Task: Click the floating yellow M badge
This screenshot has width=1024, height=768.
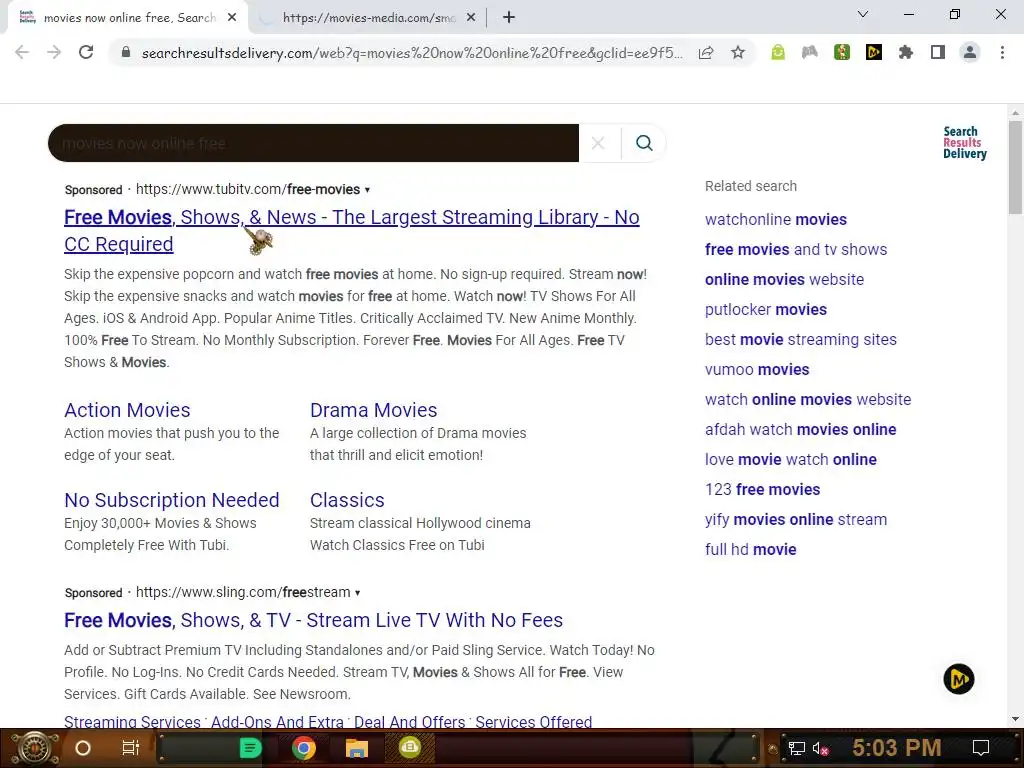Action: coord(959,679)
